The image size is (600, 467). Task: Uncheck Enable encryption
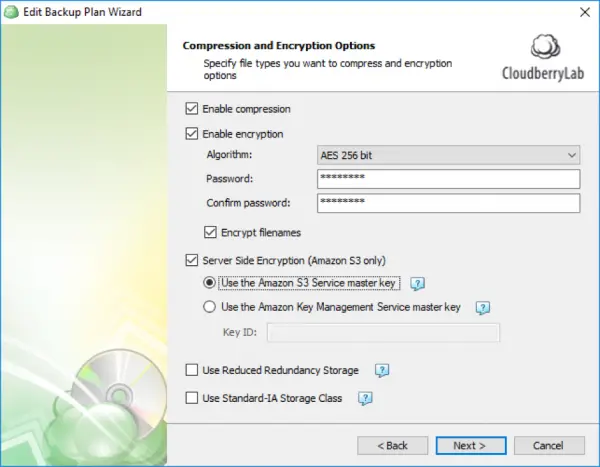point(192,134)
